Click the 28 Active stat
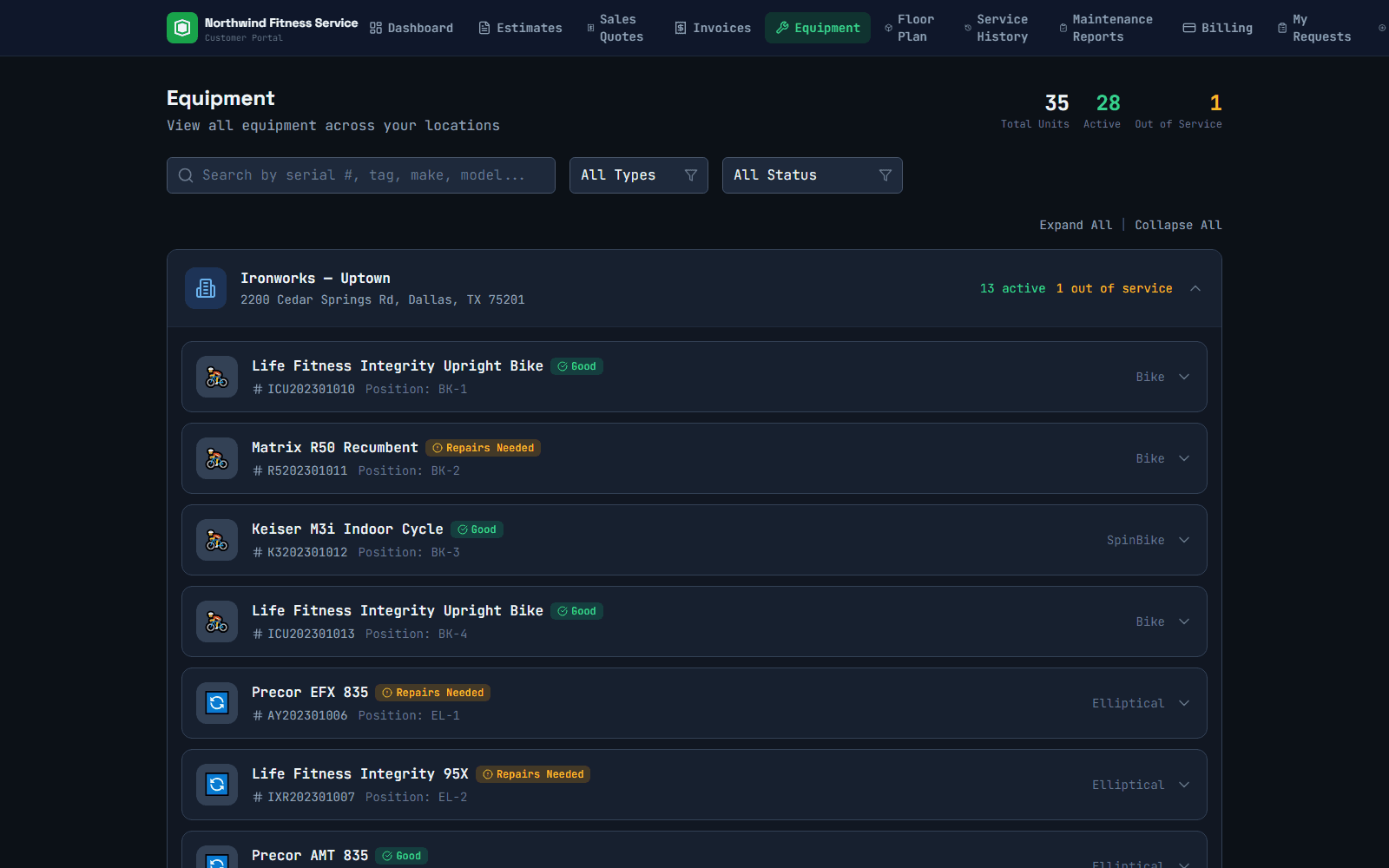The height and width of the screenshot is (868, 1389). point(1102,111)
